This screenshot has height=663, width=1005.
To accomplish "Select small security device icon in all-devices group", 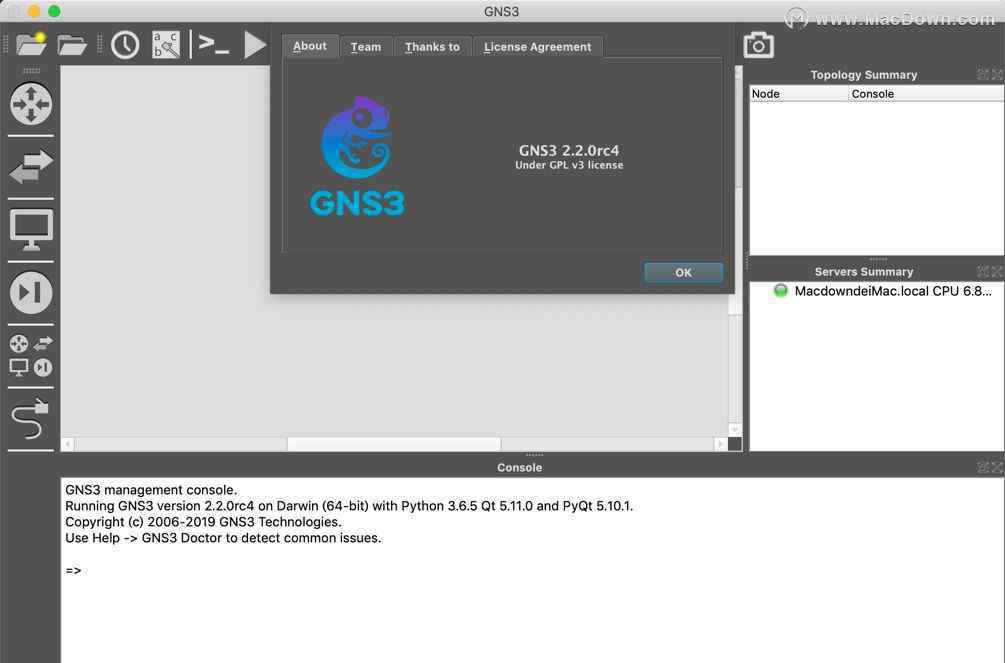I will coord(43,367).
